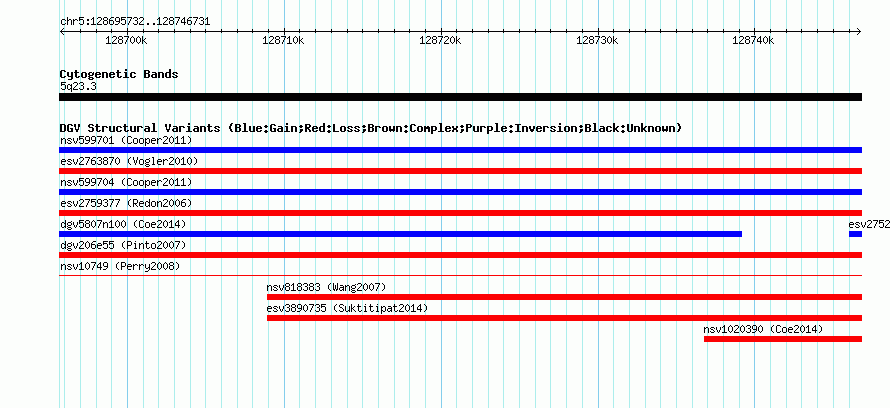Click the 128700k ruler tick label
The height and width of the screenshot is (408, 890).
(127, 41)
